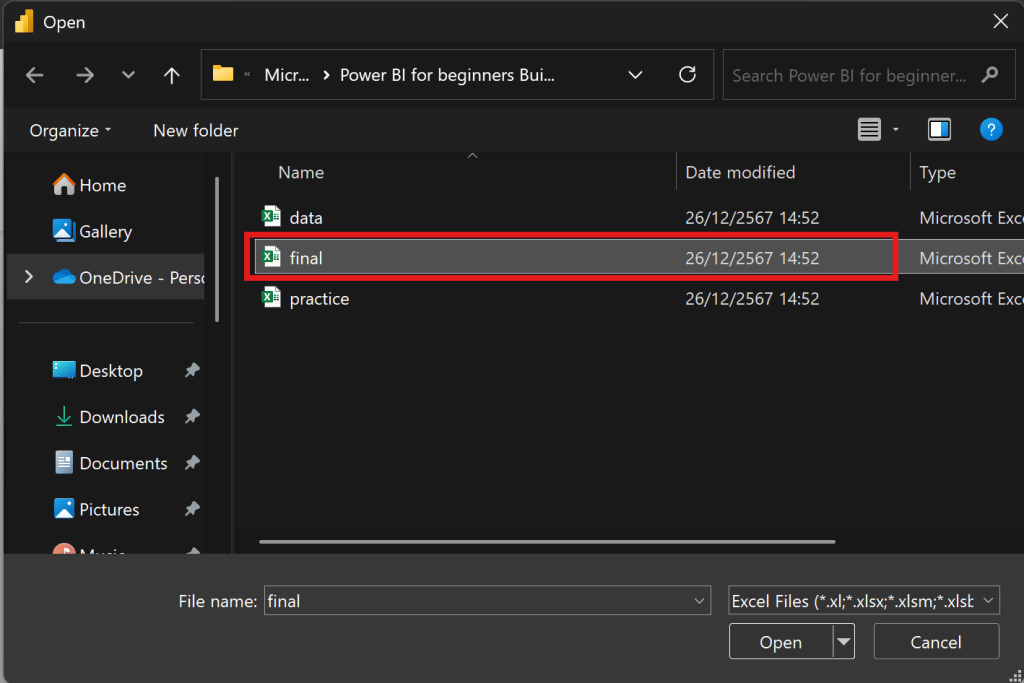1024x683 pixels.
Task: Expand the address bar path history
Action: click(635, 75)
